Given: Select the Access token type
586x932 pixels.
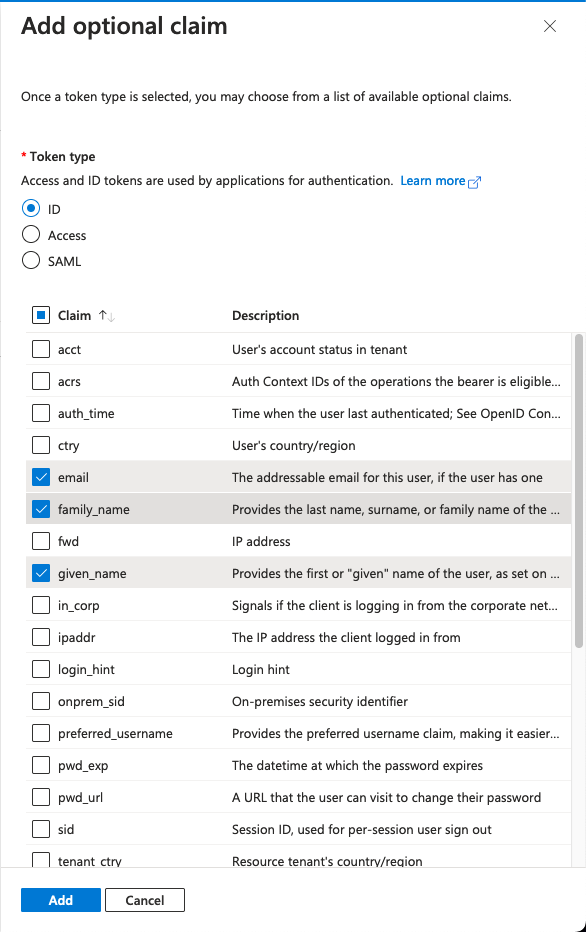Looking at the screenshot, I should click(31, 235).
